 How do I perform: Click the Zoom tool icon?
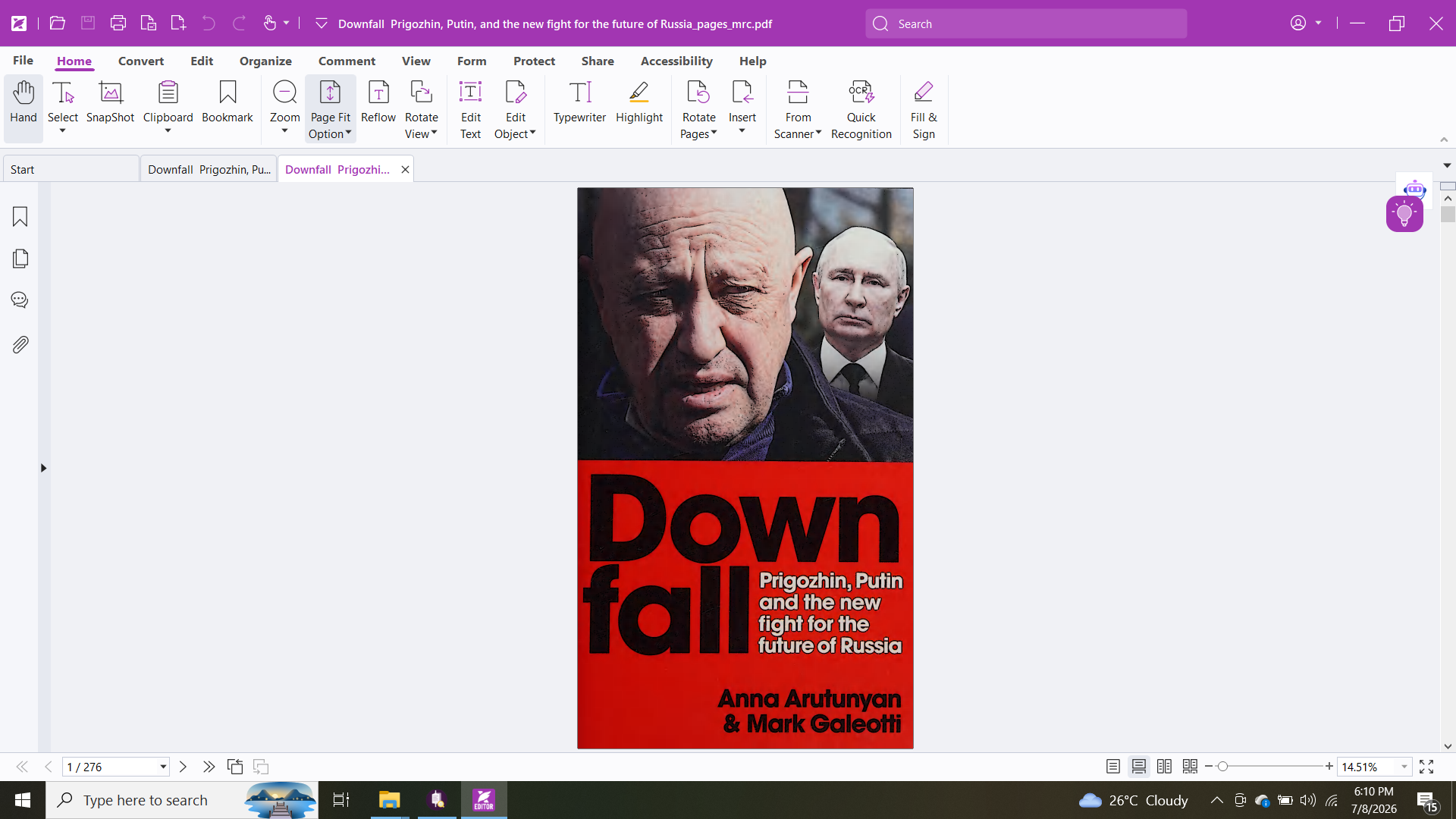tap(285, 93)
